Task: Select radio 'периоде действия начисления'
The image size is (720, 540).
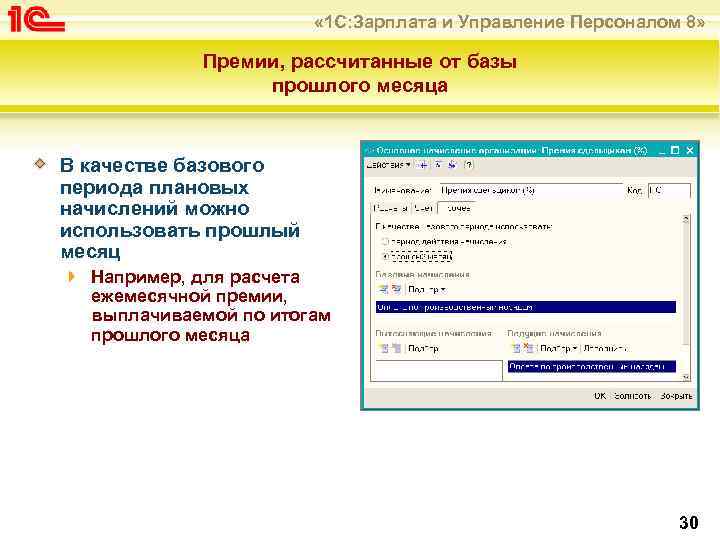Action: pyautogui.click(x=444, y=242)
